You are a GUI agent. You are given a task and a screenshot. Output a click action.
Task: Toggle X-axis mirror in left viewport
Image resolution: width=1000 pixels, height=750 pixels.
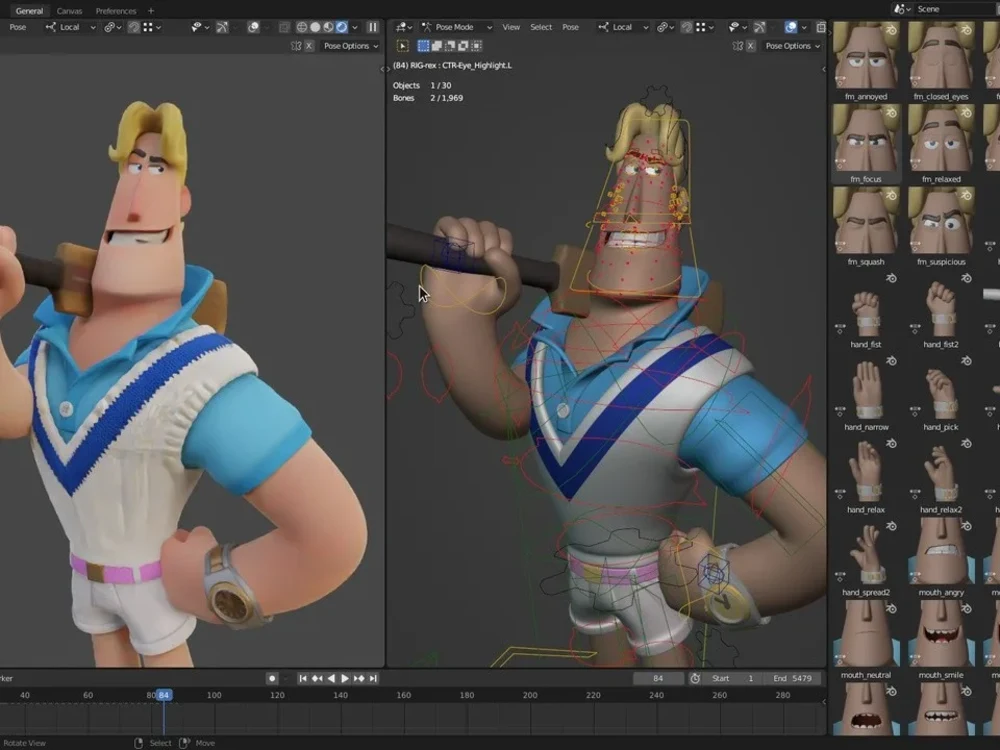click(x=309, y=46)
